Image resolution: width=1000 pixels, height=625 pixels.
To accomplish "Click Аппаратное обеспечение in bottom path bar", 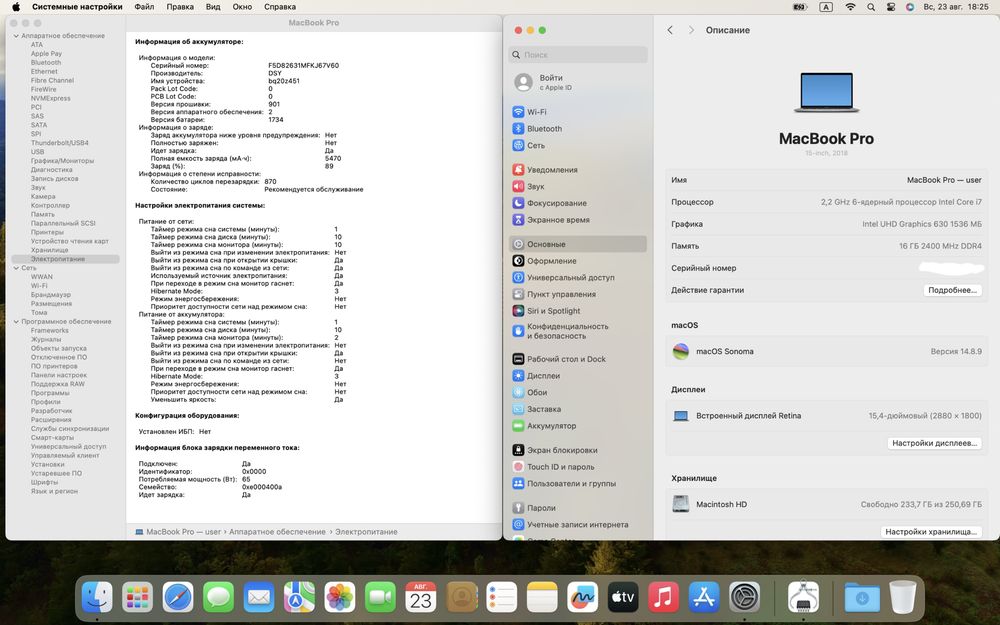I will pos(277,531).
